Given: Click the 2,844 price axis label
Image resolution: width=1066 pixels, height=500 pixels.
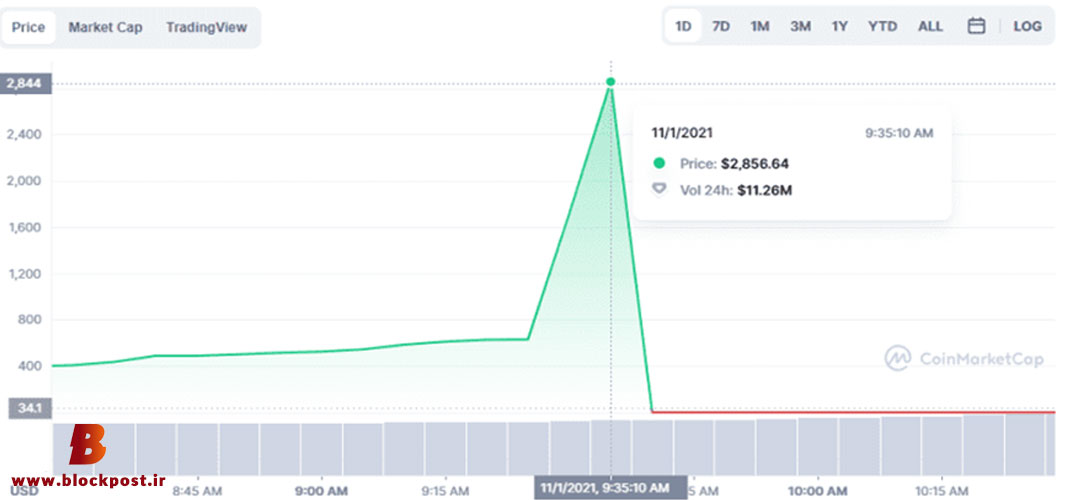Looking at the screenshot, I should tap(24, 84).
